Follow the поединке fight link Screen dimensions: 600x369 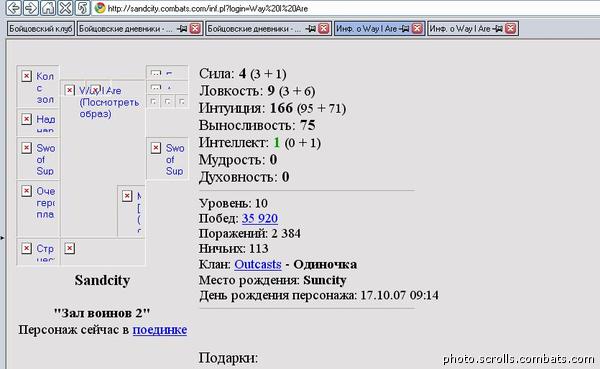point(160,330)
